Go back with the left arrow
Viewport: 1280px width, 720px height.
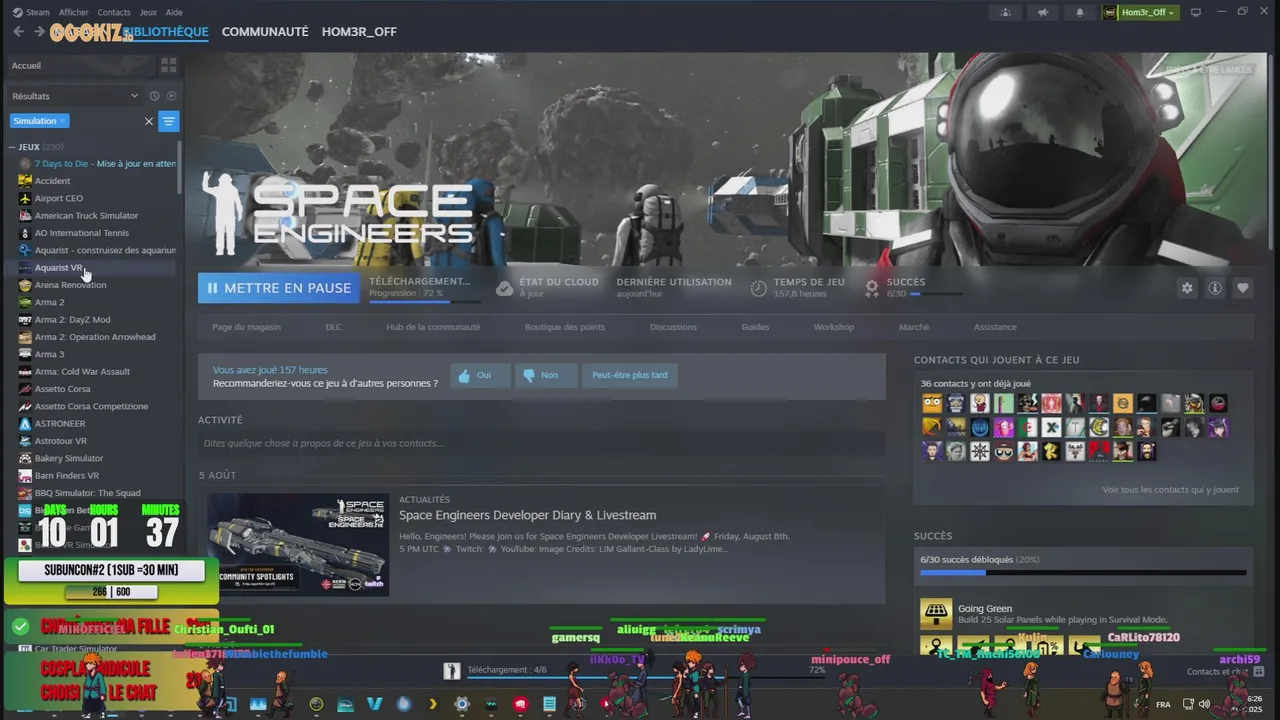coord(18,32)
